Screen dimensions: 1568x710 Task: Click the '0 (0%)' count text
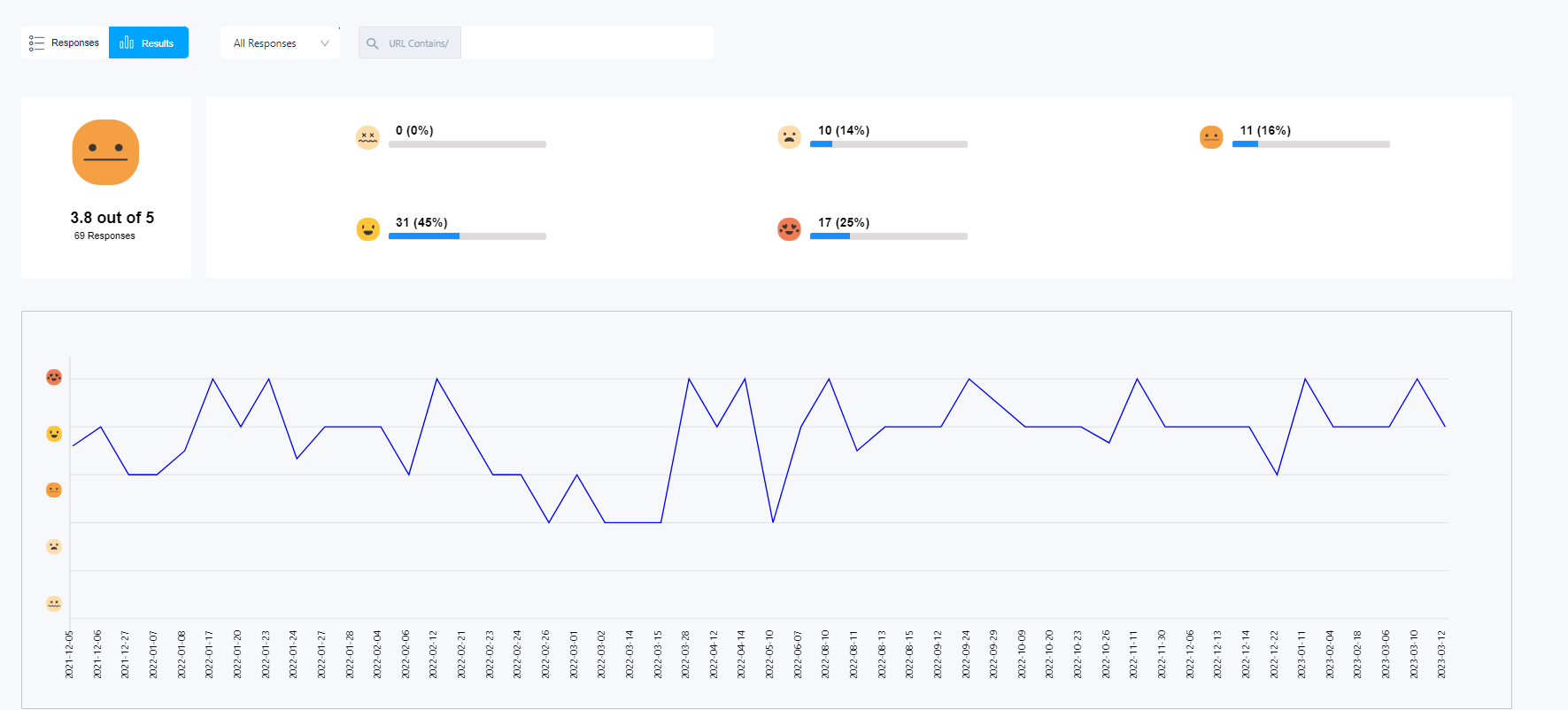(414, 130)
